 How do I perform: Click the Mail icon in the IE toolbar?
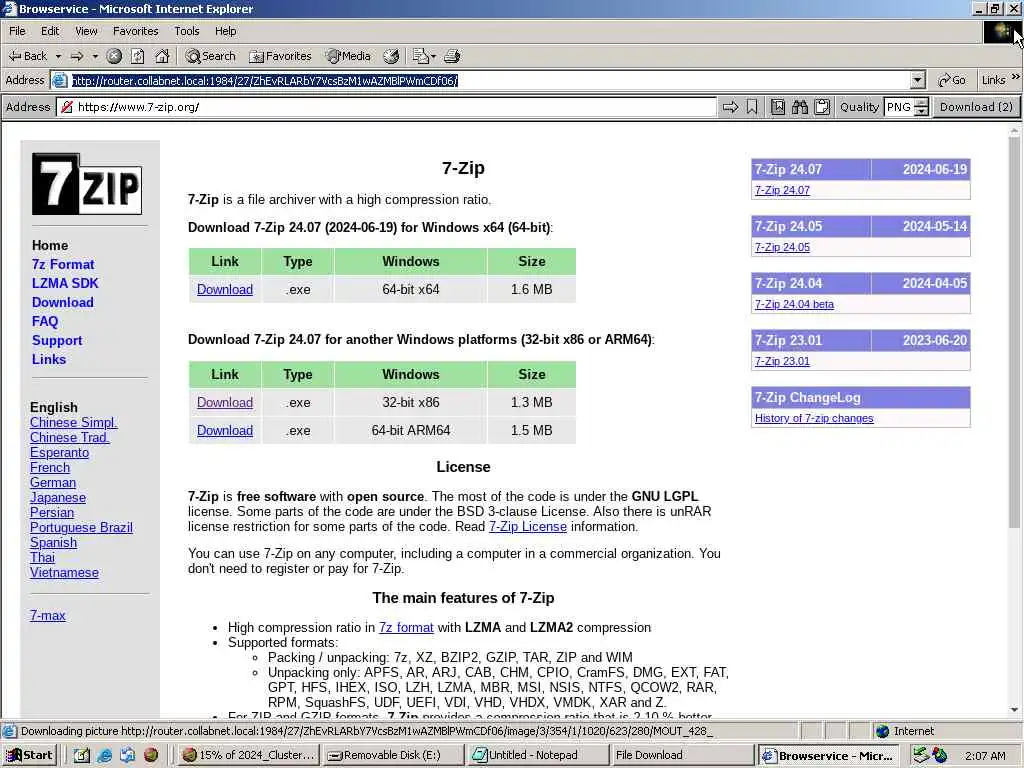point(421,56)
